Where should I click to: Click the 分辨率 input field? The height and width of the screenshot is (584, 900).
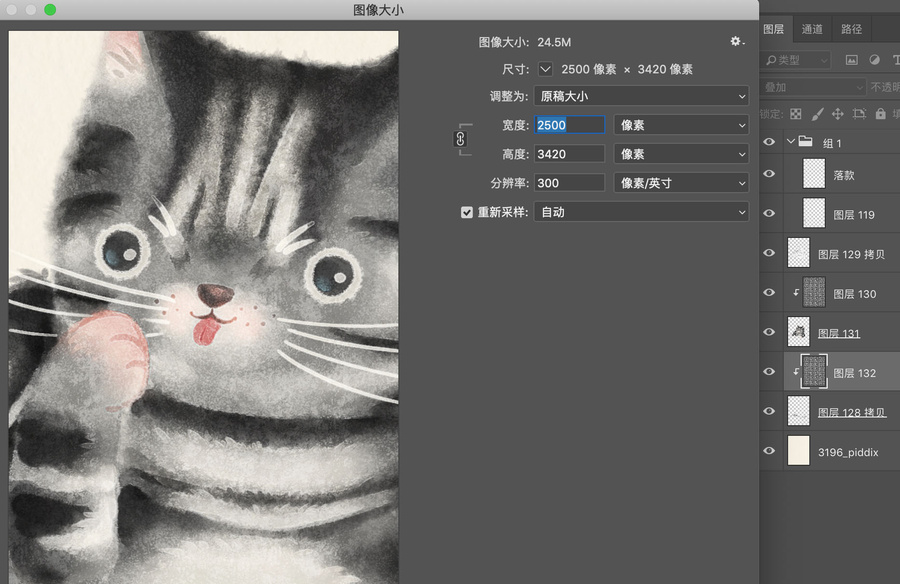[x=569, y=183]
